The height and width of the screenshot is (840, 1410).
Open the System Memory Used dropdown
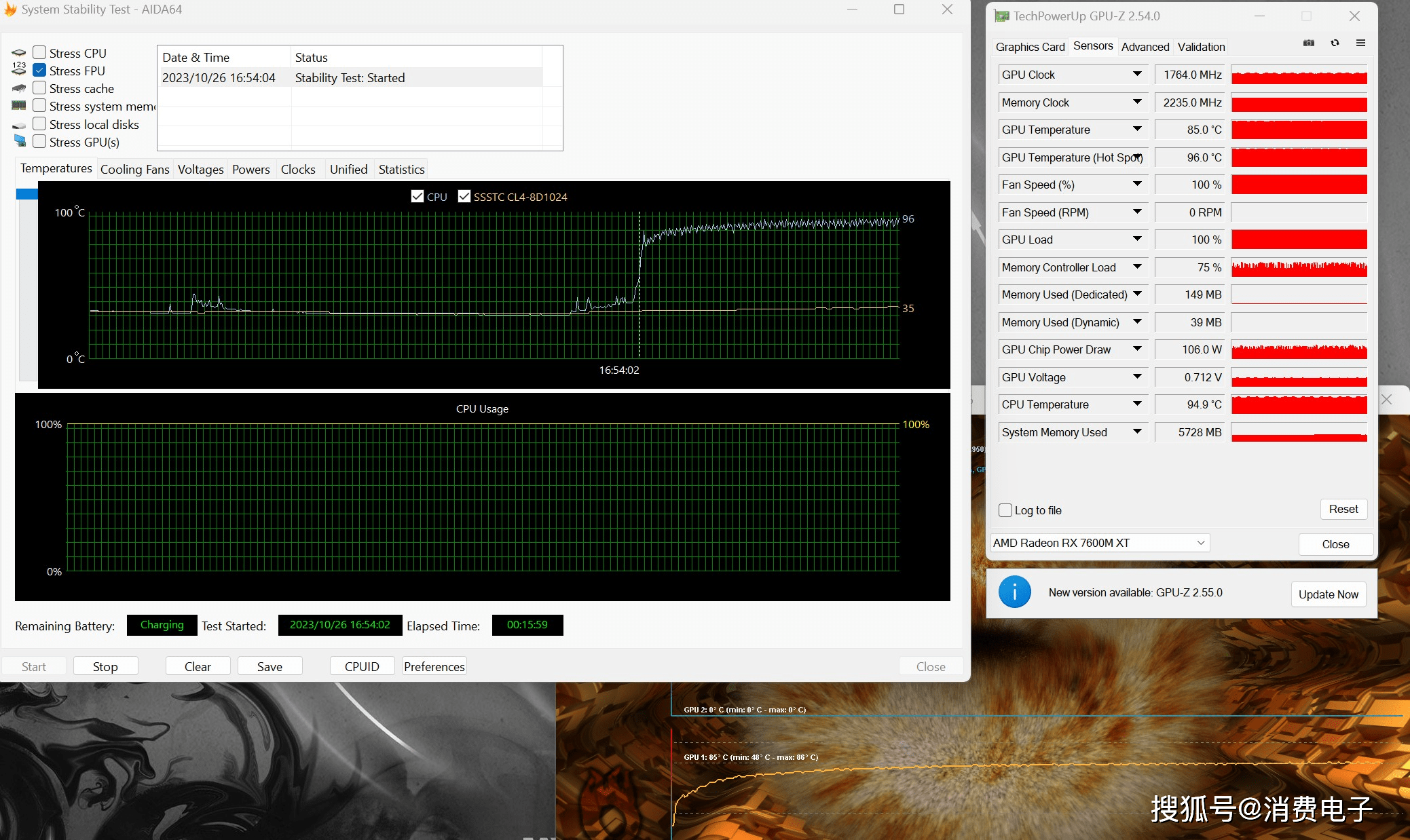(x=1137, y=432)
